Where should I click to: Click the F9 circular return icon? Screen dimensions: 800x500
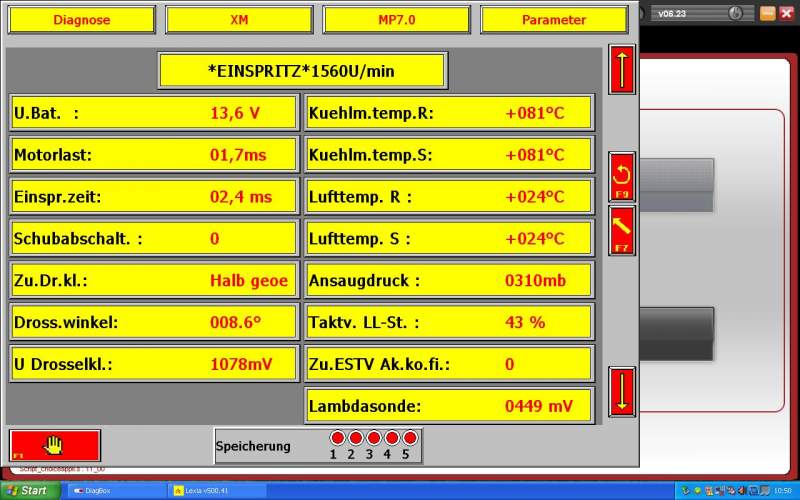tap(622, 178)
